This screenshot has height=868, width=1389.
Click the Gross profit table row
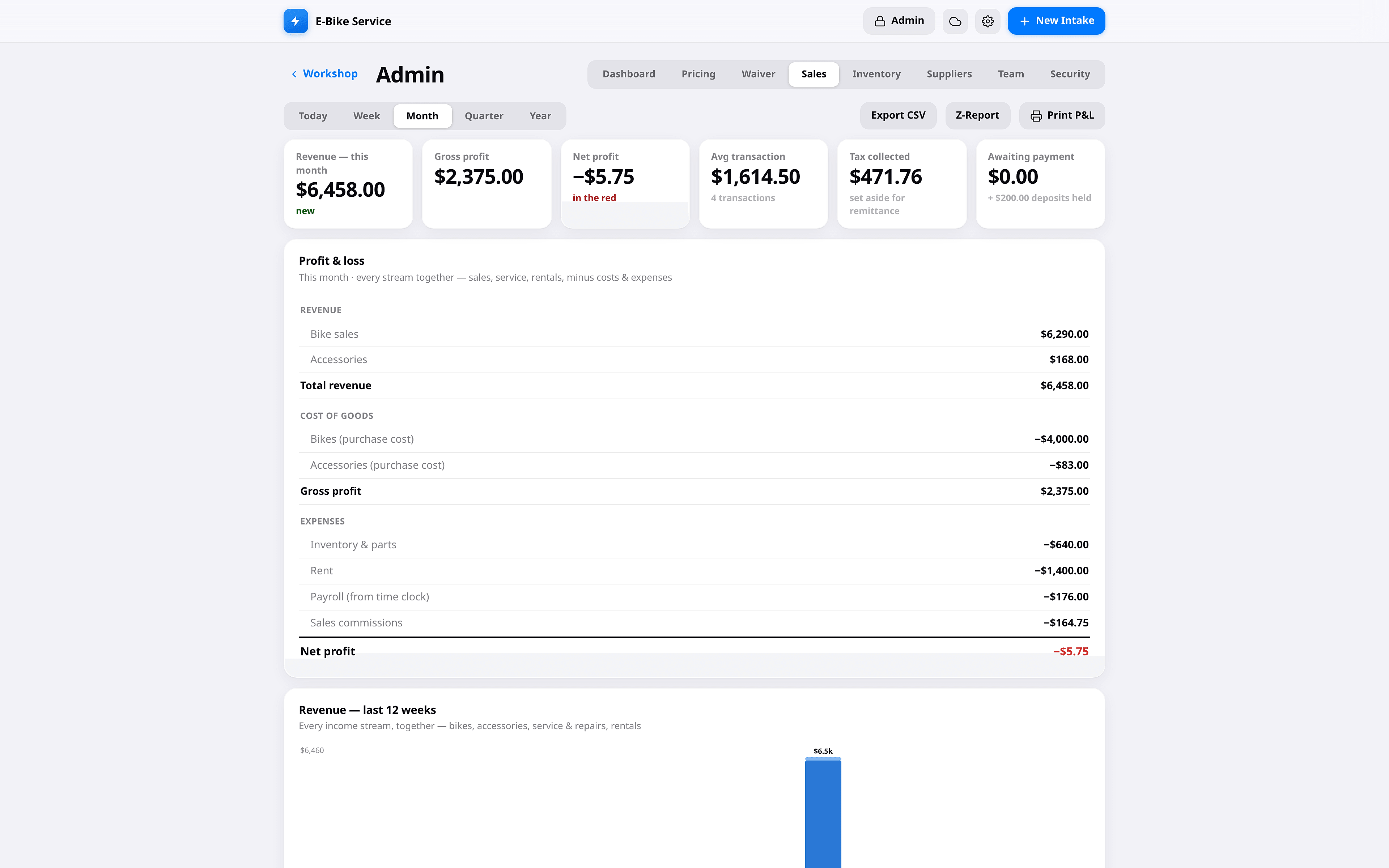tap(694, 492)
